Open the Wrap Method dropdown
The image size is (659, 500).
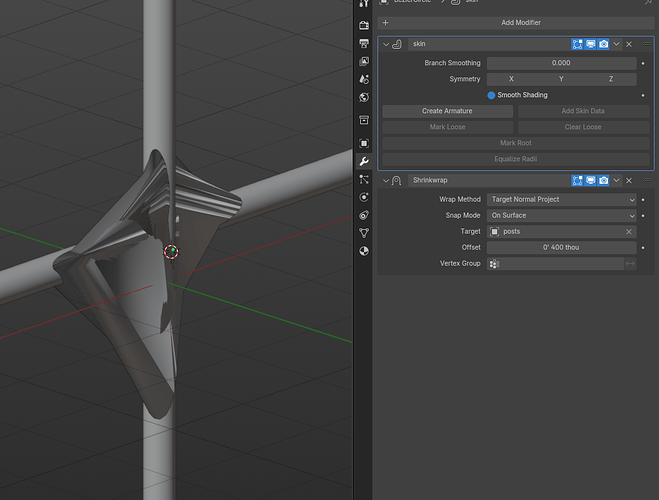(x=561, y=200)
